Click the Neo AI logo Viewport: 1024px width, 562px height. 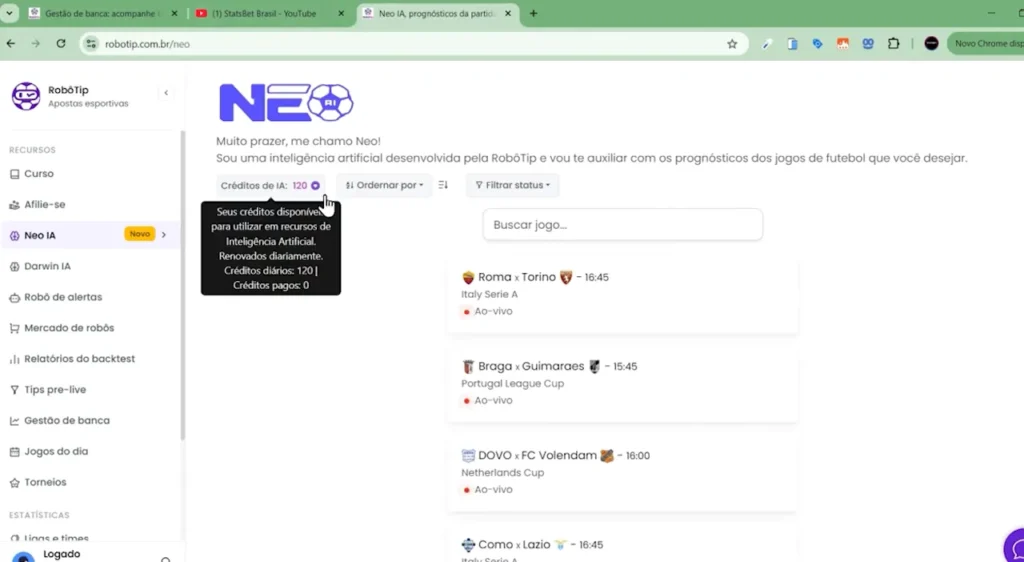(286, 102)
